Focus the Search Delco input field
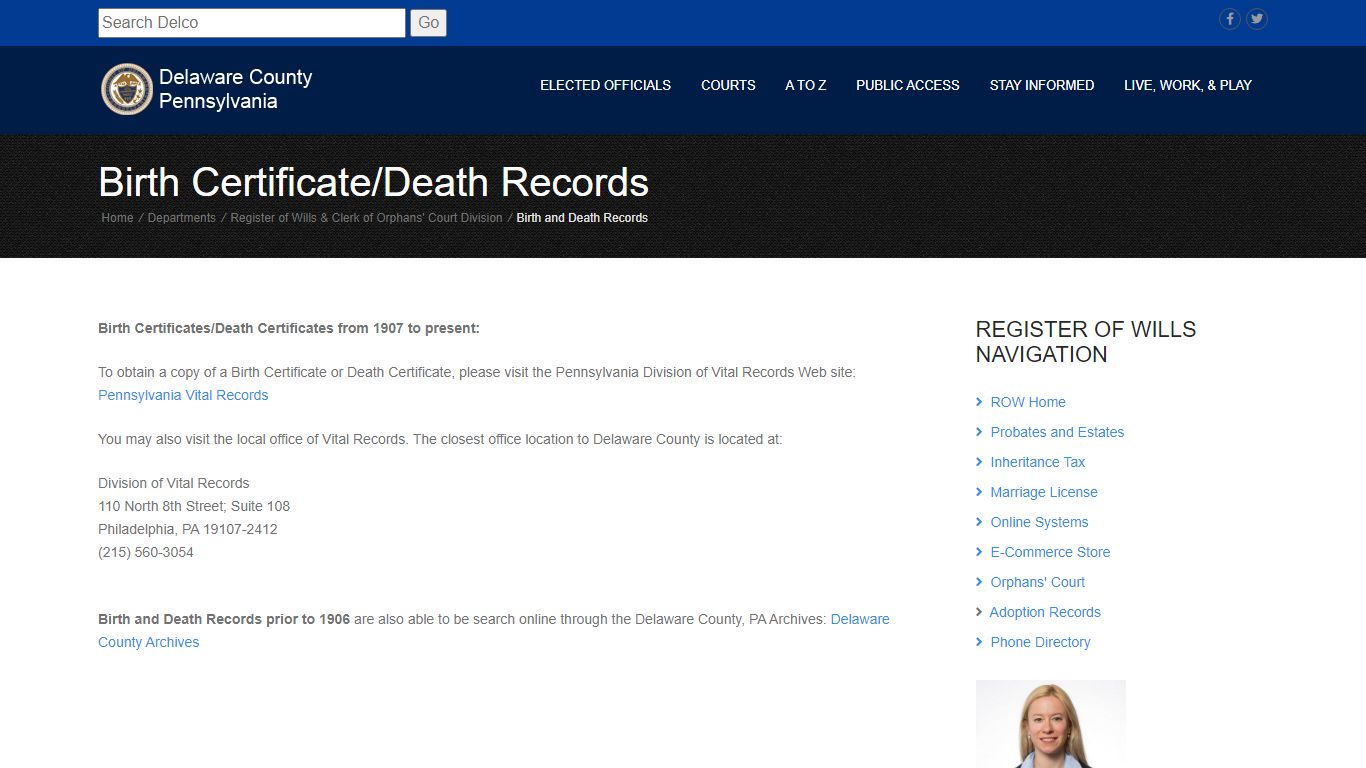 pos(251,23)
